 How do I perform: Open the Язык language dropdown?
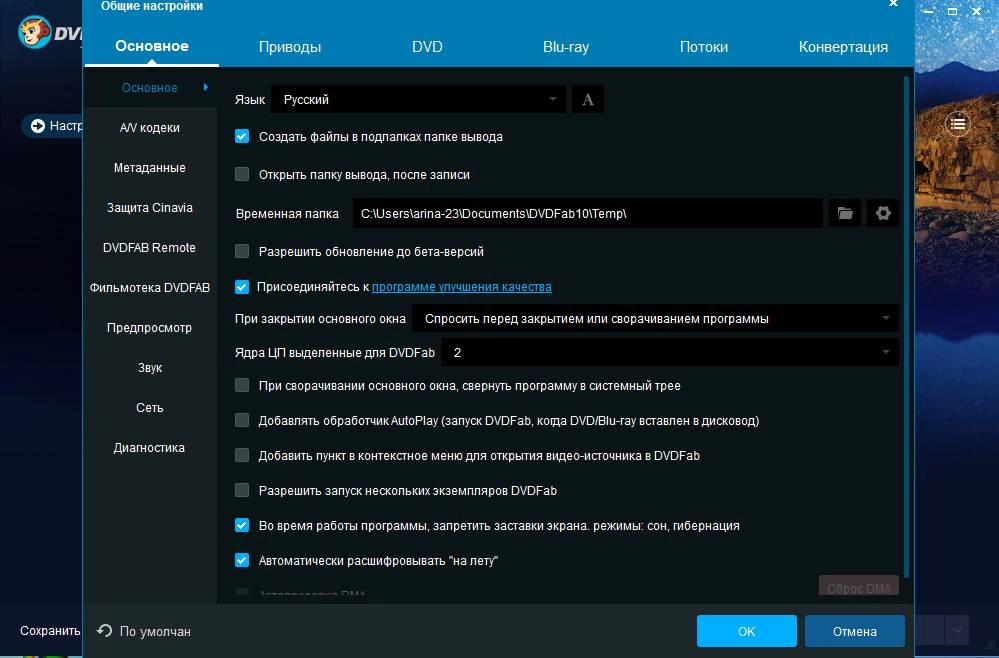point(418,99)
